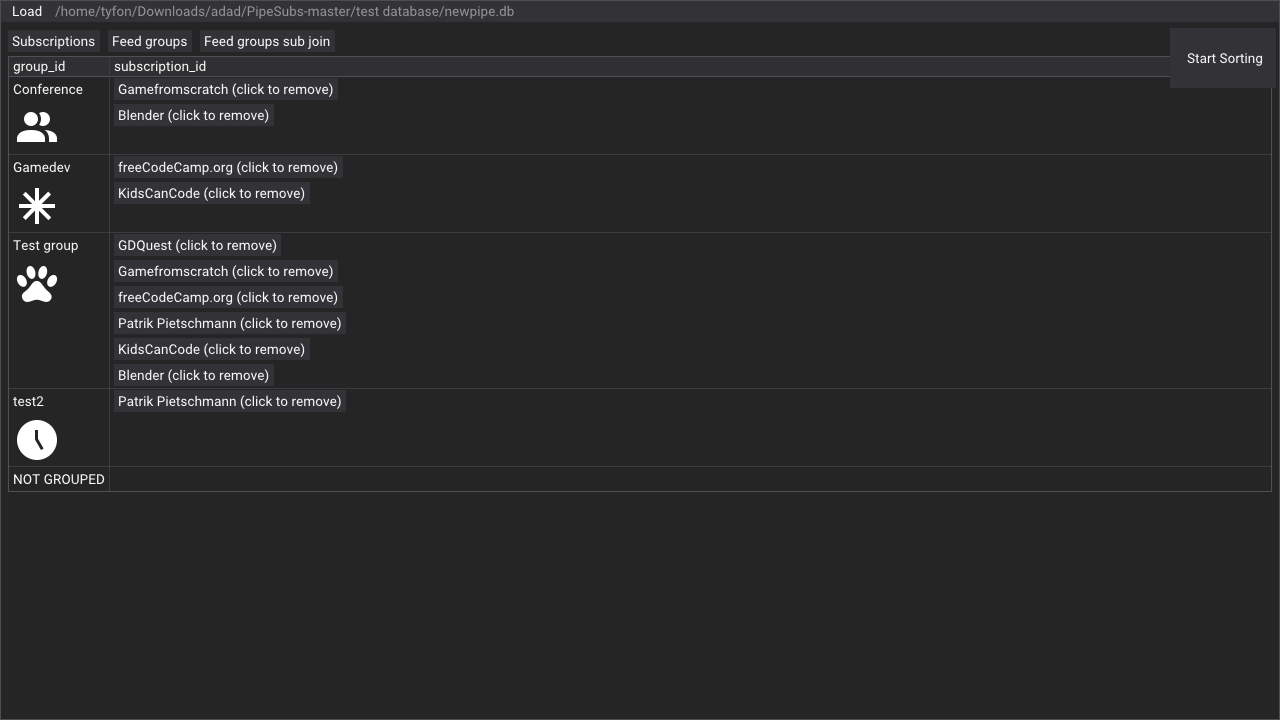Click the Gamedev group asterisk icon

click(37, 206)
